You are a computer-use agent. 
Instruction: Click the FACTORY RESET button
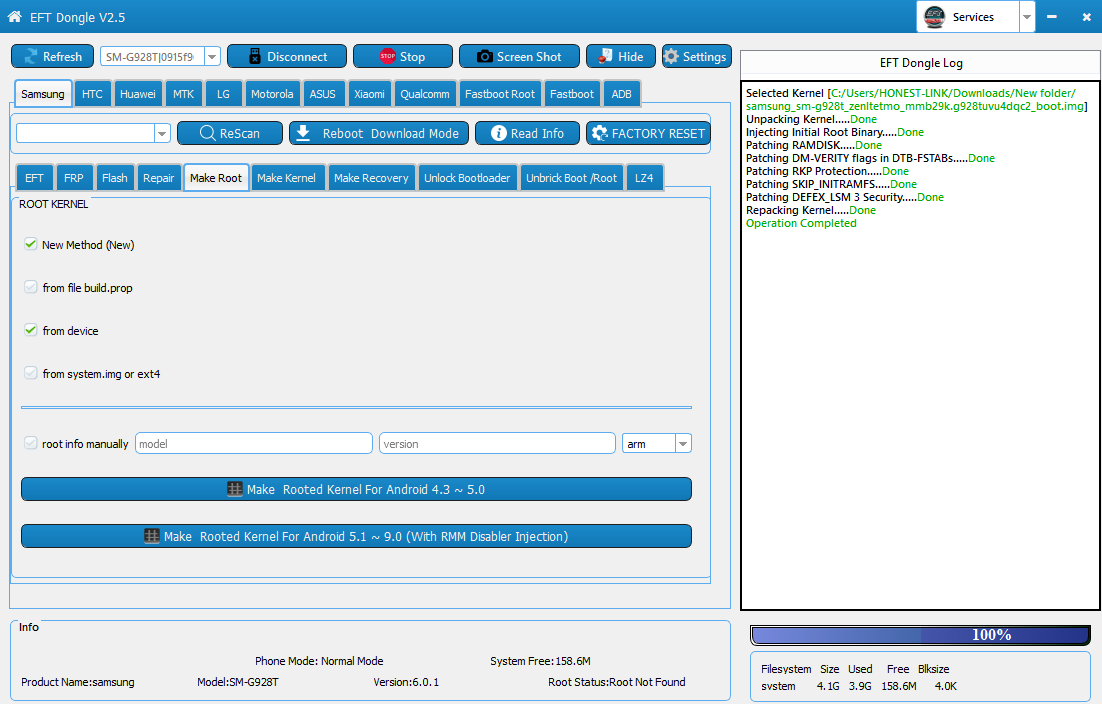tap(648, 133)
